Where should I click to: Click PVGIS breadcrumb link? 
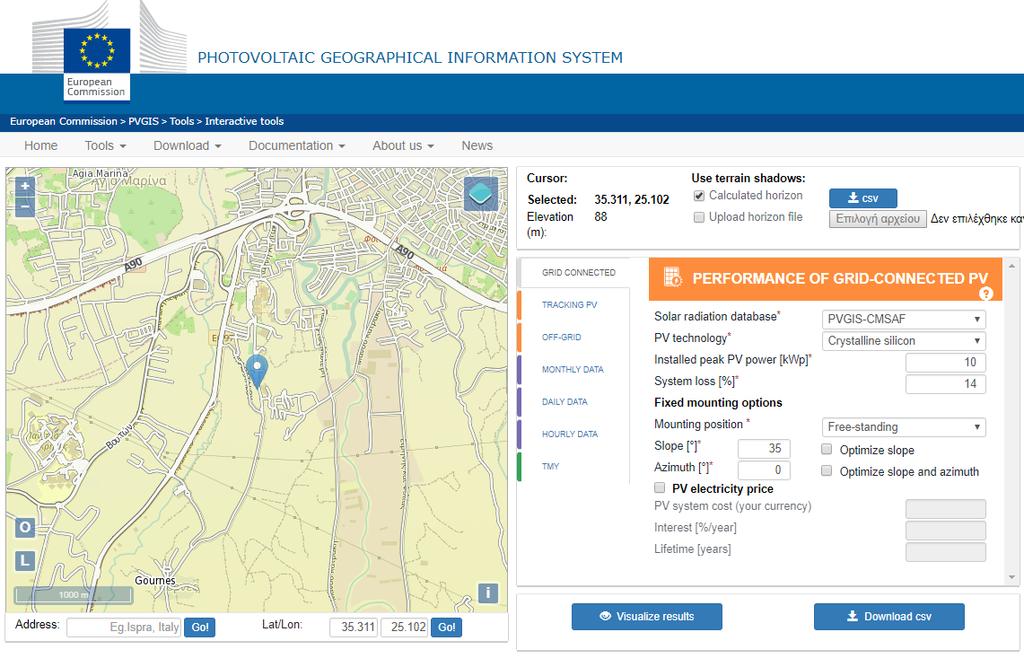point(143,121)
